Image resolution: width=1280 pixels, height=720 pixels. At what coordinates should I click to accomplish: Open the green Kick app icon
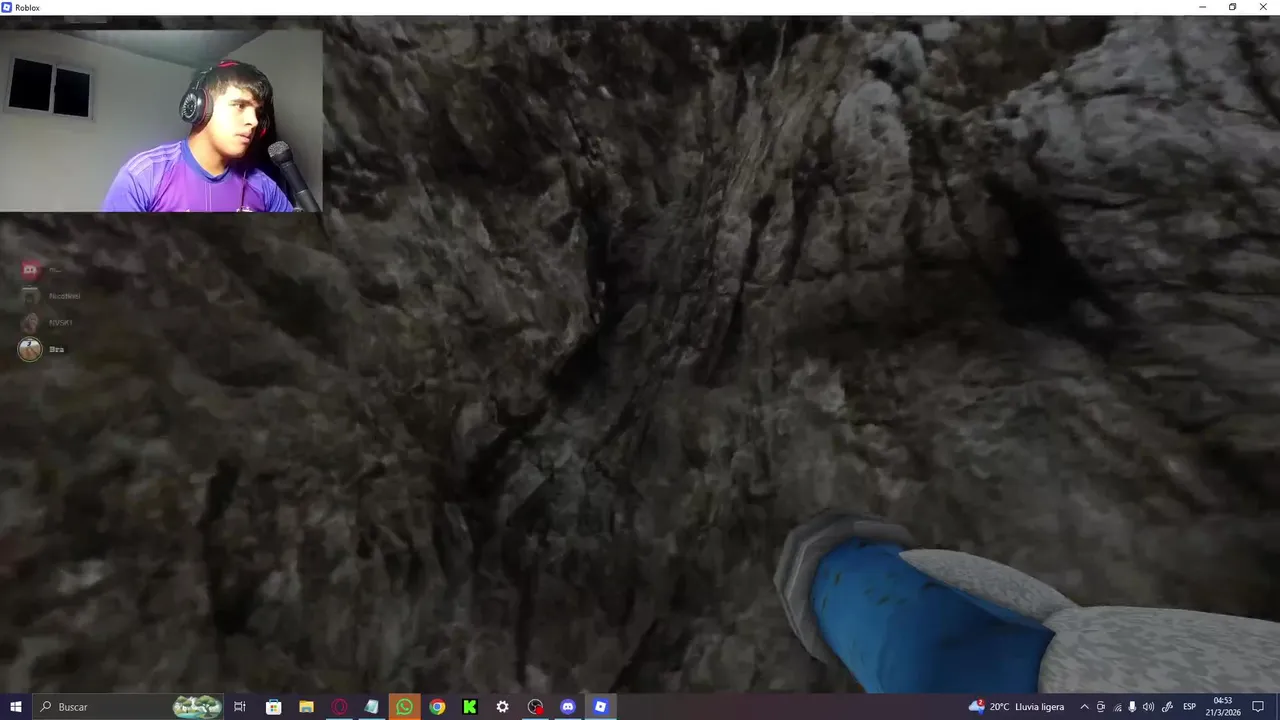(469, 707)
